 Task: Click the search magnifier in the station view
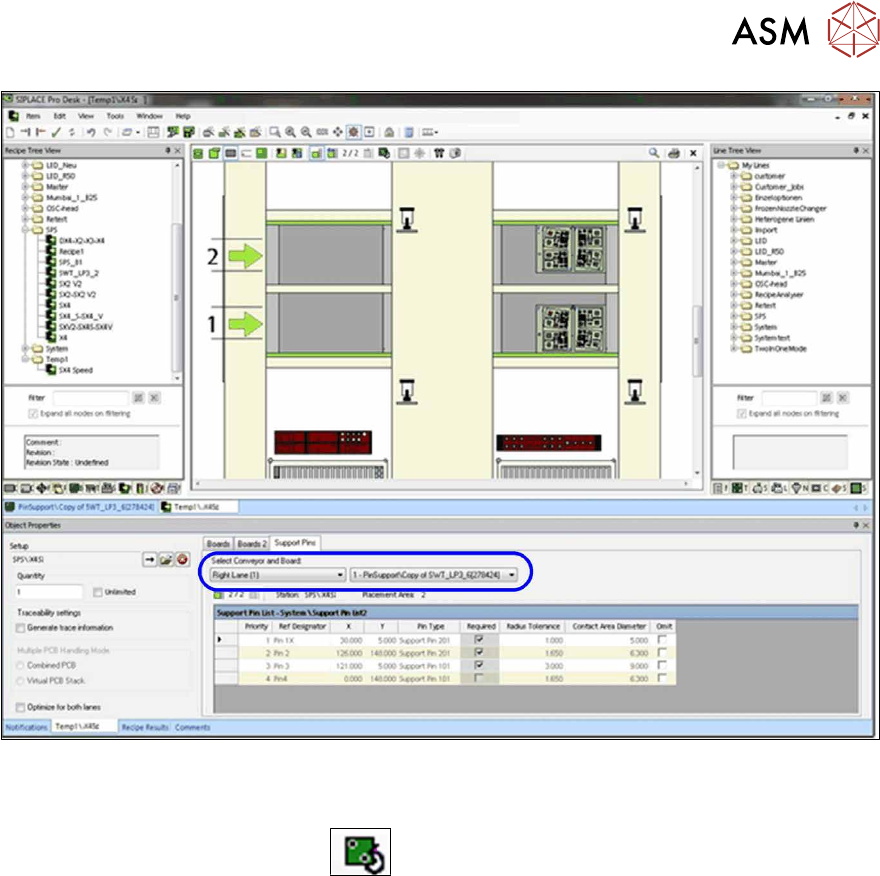[x=654, y=153]
